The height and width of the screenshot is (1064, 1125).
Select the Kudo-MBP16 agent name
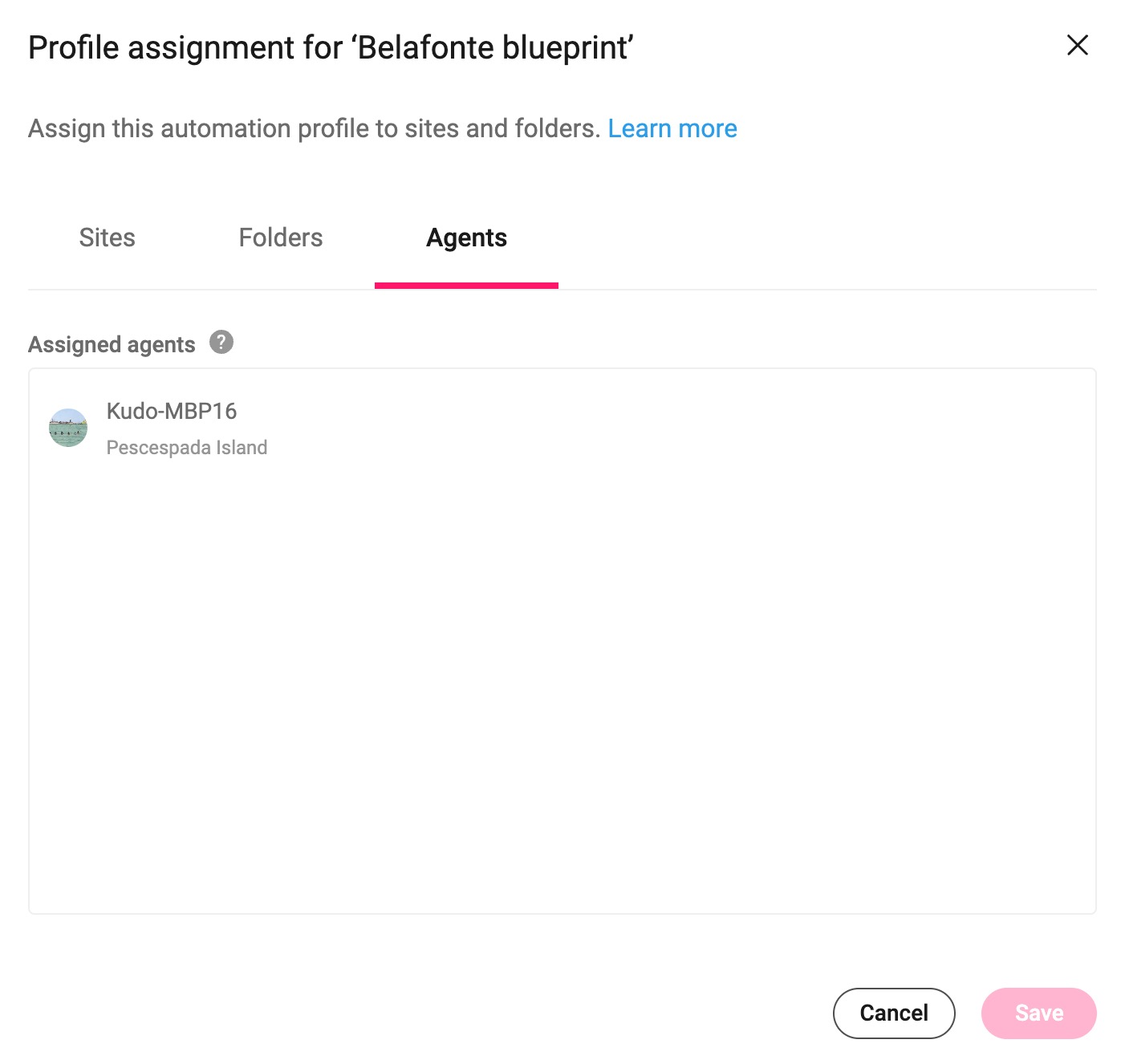pos(172,411)
